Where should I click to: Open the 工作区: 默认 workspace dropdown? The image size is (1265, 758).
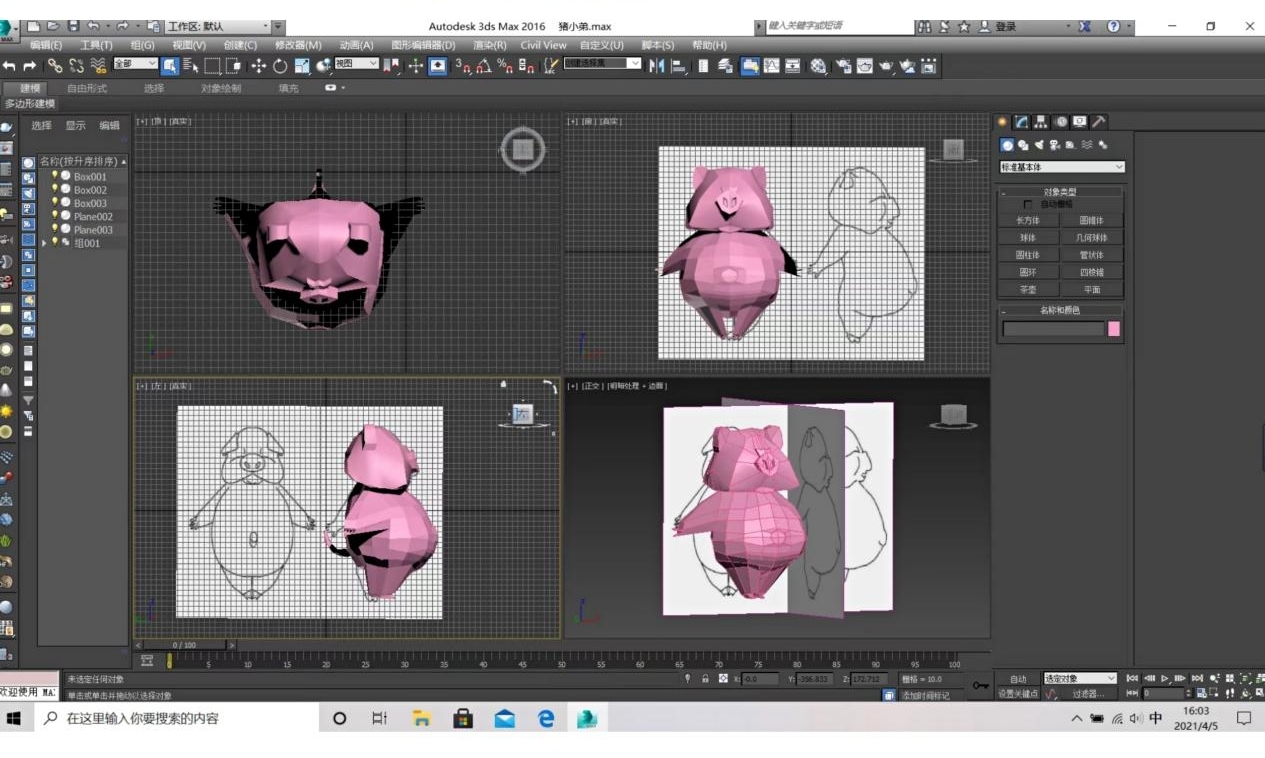coord(224,27)
